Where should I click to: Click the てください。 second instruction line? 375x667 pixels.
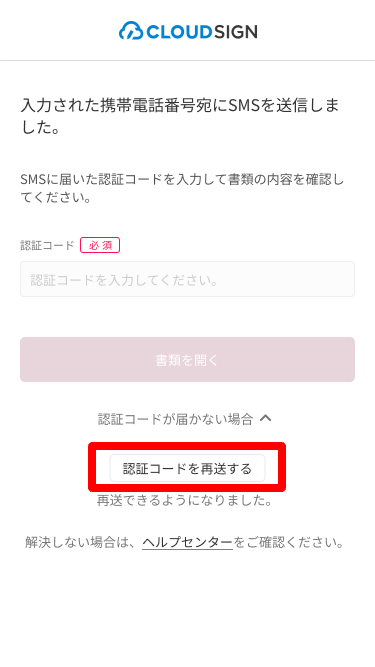click(56, 197)
